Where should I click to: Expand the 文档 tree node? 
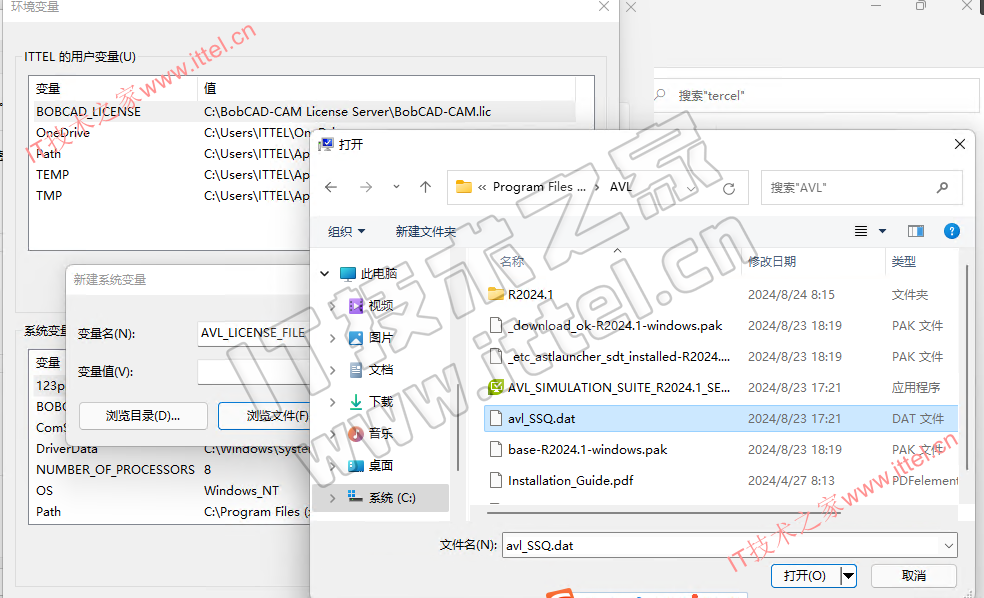coord(333,370)
